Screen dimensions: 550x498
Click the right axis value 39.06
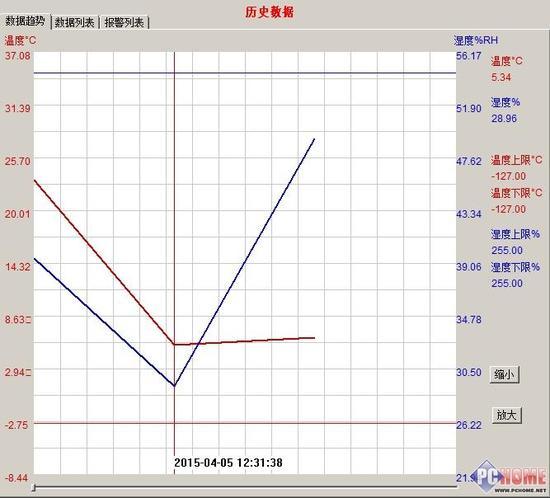pyautogui.click(x=469, y=267)
